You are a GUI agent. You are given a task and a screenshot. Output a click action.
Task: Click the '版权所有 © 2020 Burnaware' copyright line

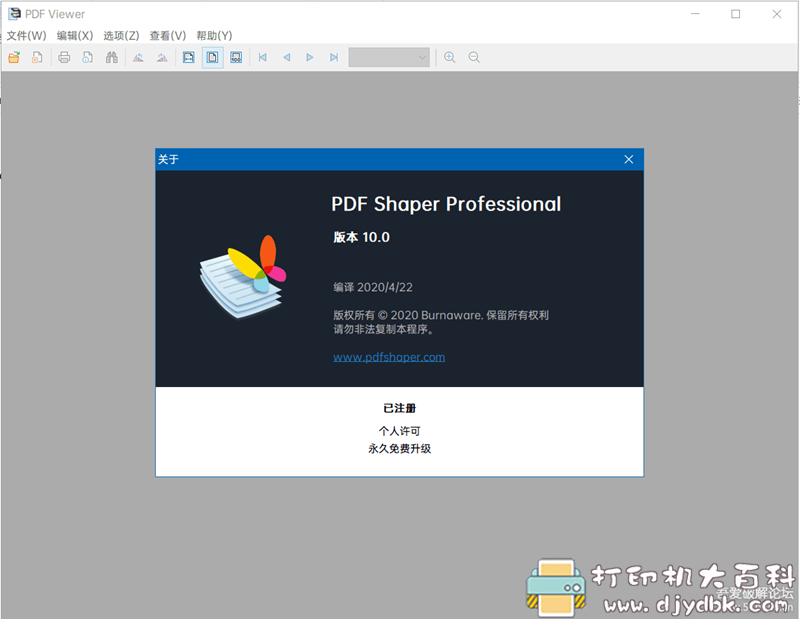click(x=441, y=315)
